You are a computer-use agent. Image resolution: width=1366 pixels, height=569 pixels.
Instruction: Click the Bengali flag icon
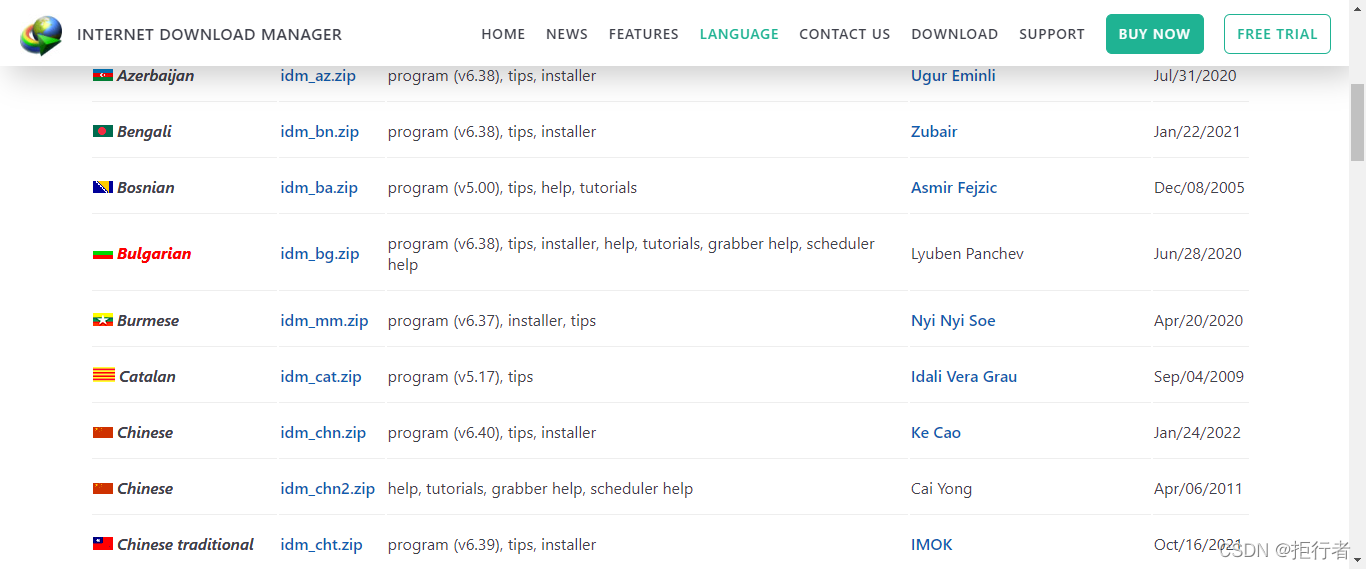tap(103, 131)
